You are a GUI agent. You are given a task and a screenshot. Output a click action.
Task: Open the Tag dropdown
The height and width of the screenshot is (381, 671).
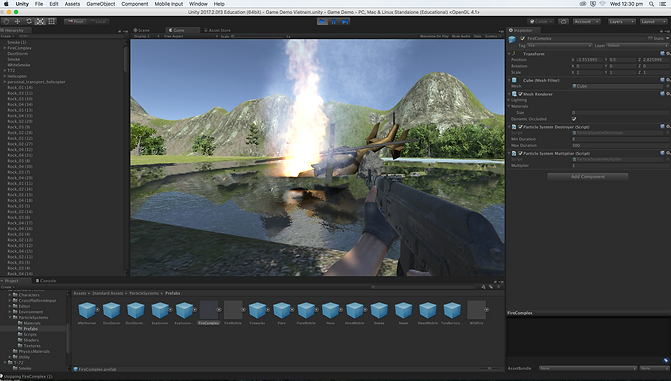coord(559,45)
